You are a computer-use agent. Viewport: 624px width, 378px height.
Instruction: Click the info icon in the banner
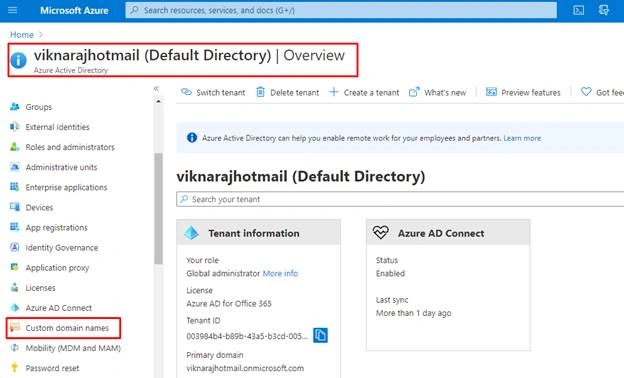coord(192,138)
